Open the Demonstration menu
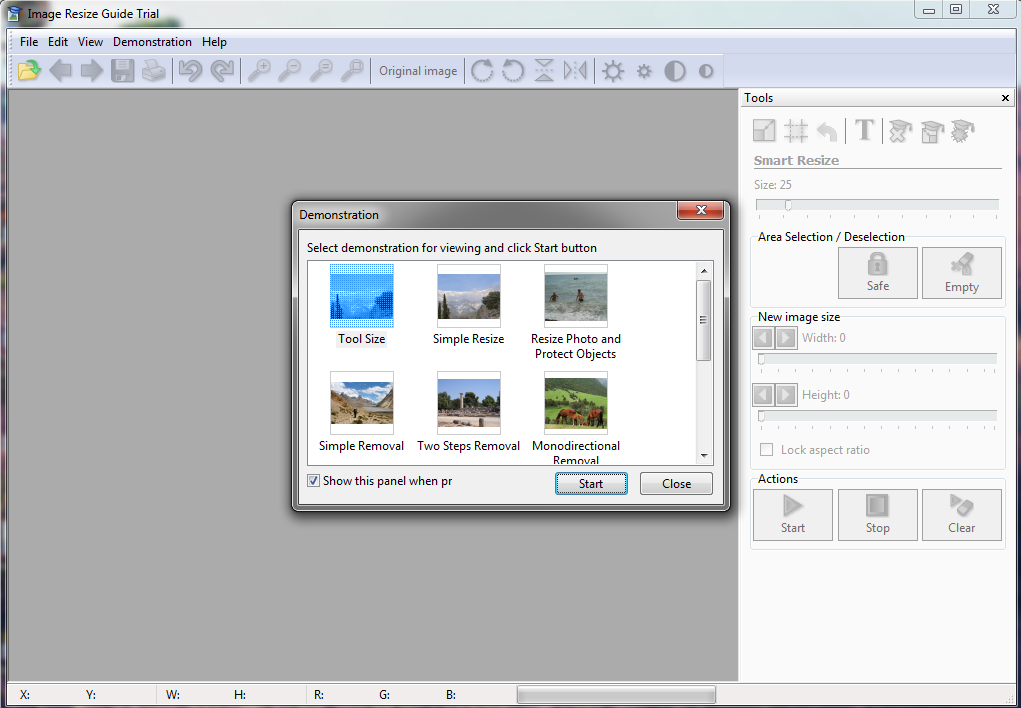Image resolution: width=1021 pixels, height=708 pixels. point(152,42)
